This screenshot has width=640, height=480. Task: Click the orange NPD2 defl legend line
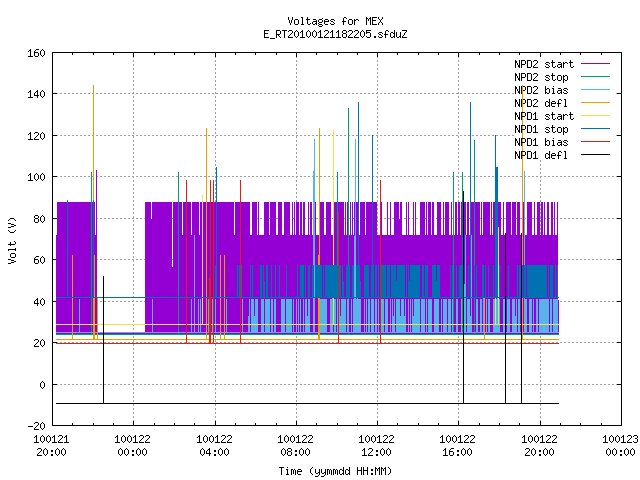[595, 103]
